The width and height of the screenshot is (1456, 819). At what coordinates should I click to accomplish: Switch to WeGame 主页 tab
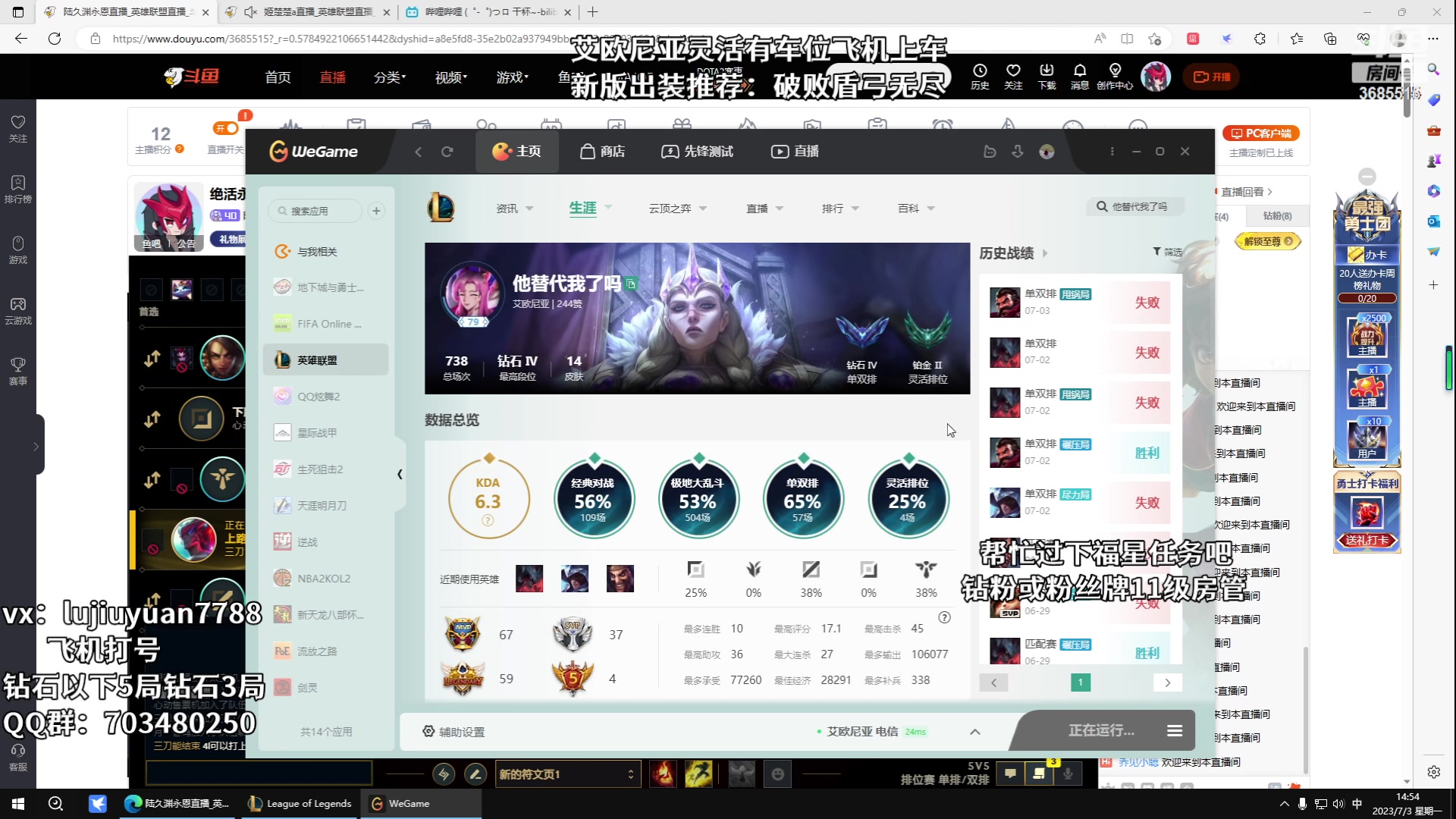pyautogui.click(x=516, y=152)
